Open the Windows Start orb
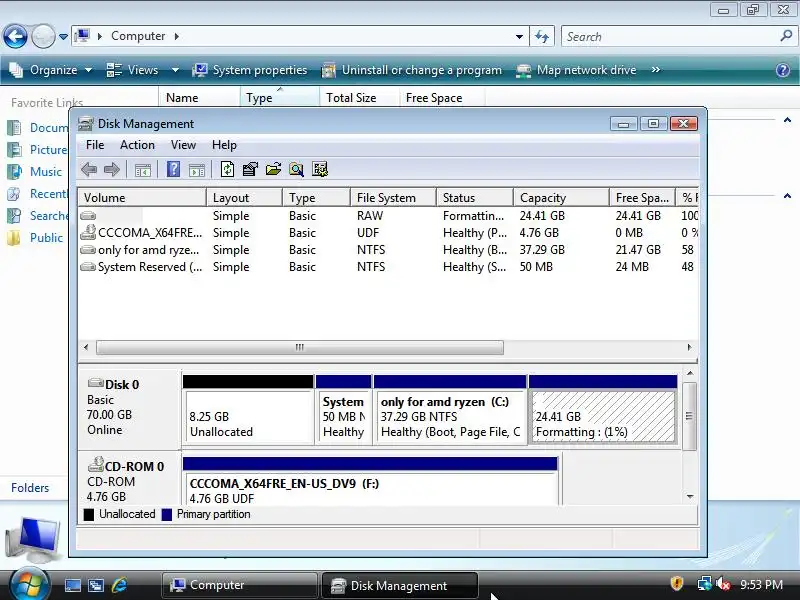The width and height of the screenshot is (800, 600). click(x=30, y=584)
